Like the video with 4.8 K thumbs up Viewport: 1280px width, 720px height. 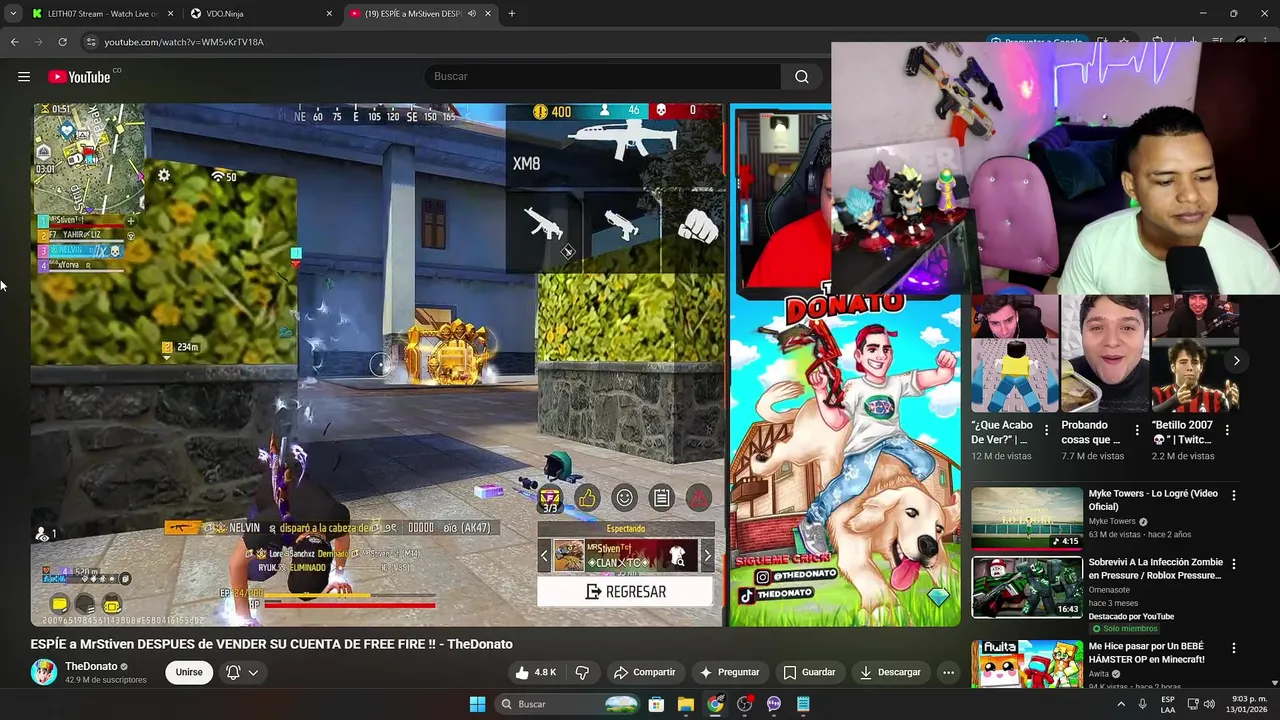pyautogui.click(x=534, y=672)
